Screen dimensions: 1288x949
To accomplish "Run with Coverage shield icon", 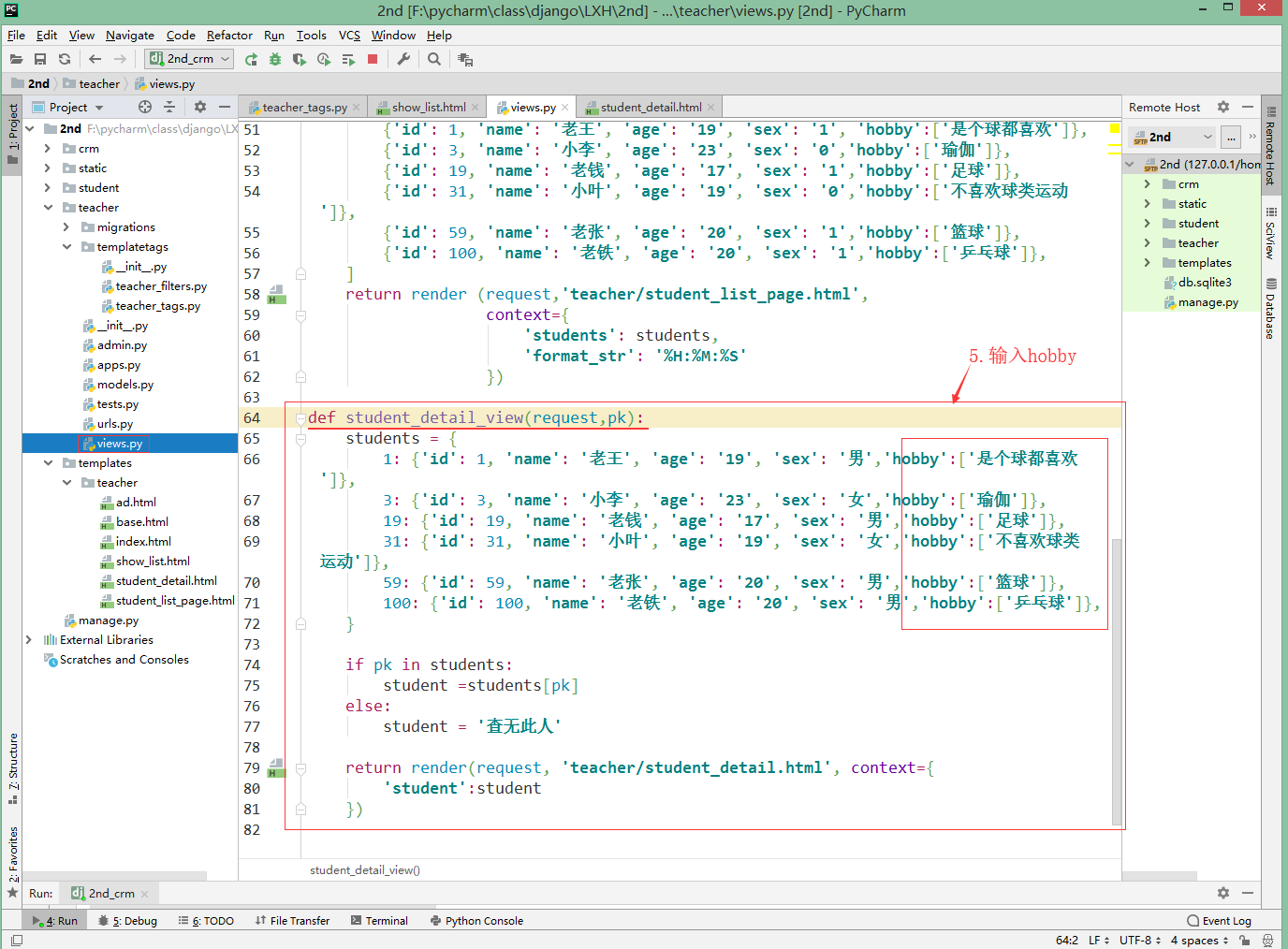I will [x=300, y=59].
